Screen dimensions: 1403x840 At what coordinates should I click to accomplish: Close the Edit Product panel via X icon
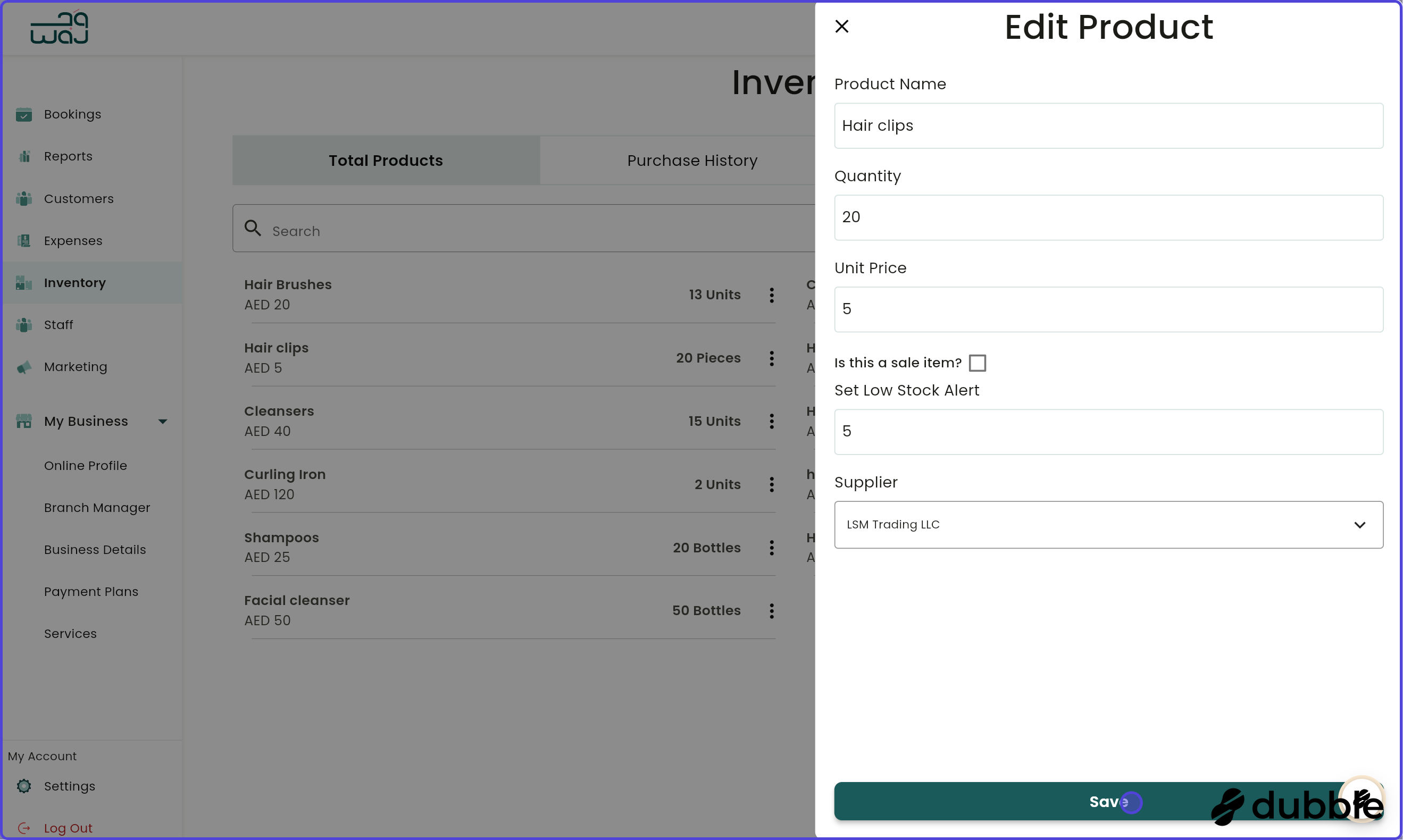[x=842, y=26]
